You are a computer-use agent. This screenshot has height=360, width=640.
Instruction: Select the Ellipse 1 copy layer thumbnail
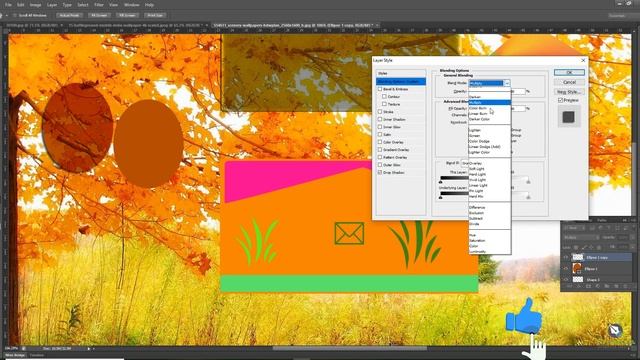coord(578,257)
